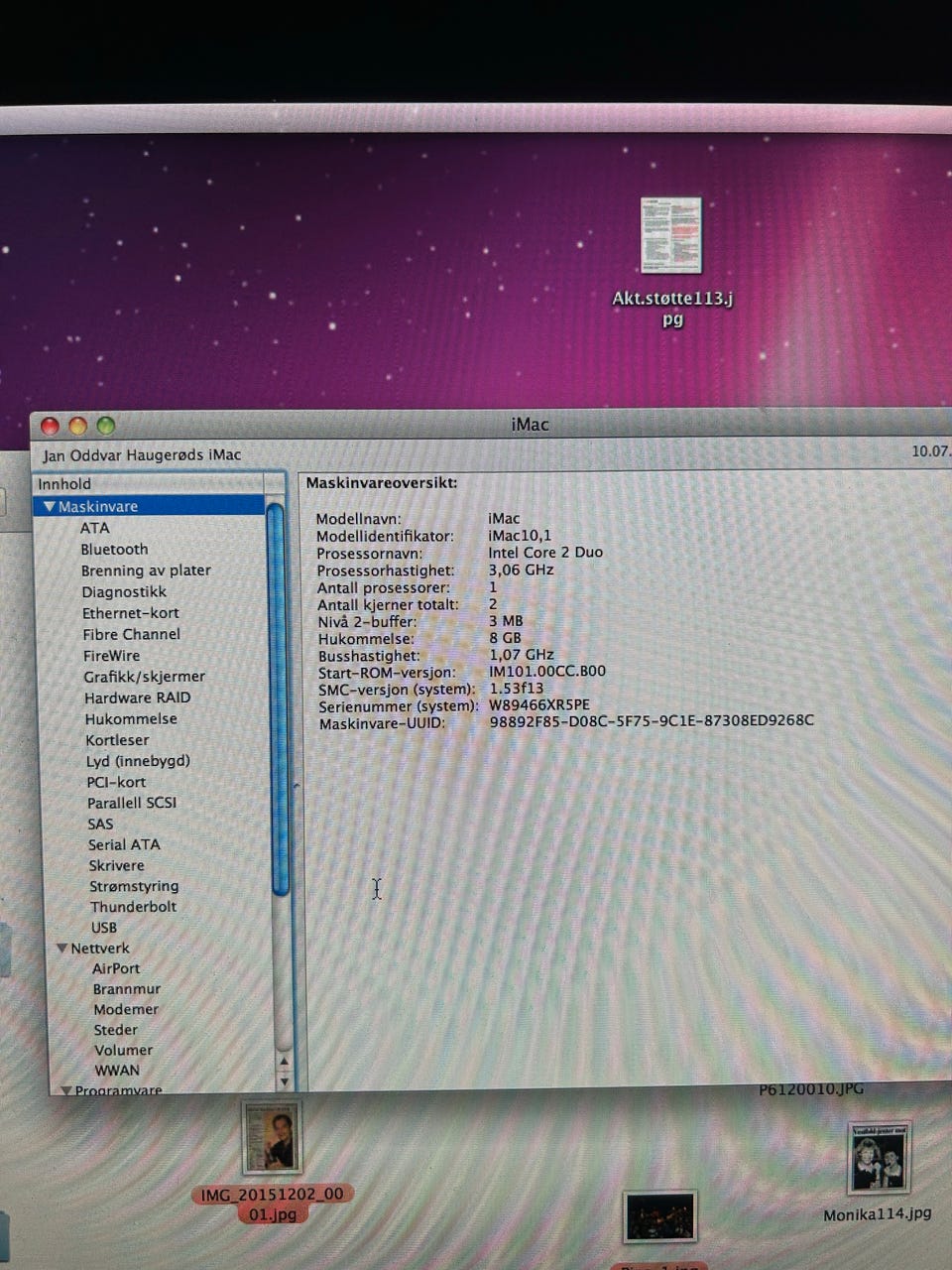Select FireWire in sidebar

111,655
